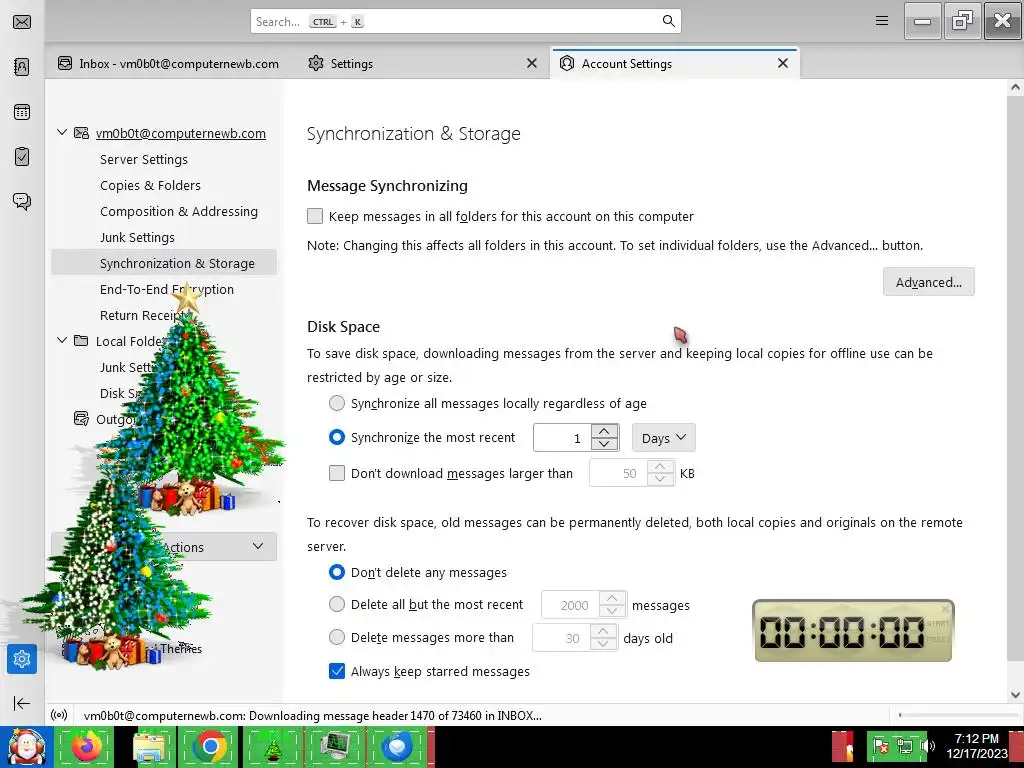Open Junk Settings under vm0b0t account
Viewport: 1024px width, 768px height.
(137, 237)
